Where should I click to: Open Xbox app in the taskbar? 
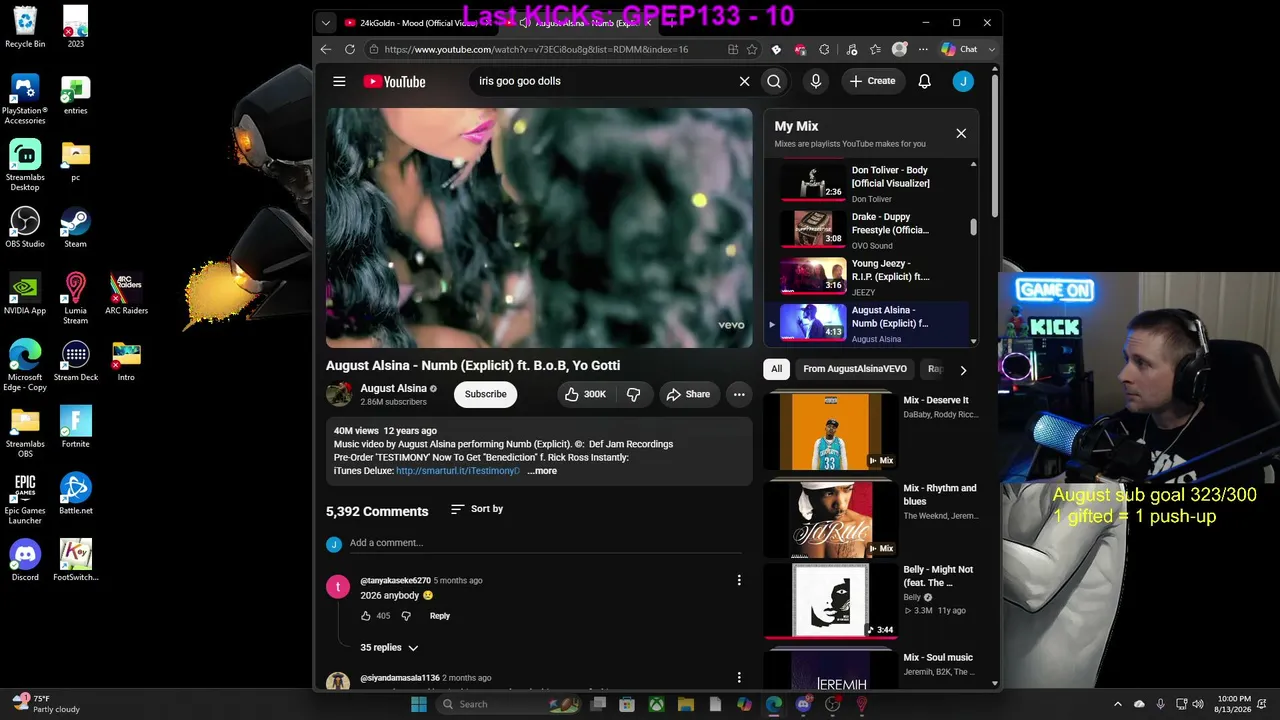coord(656,704)
